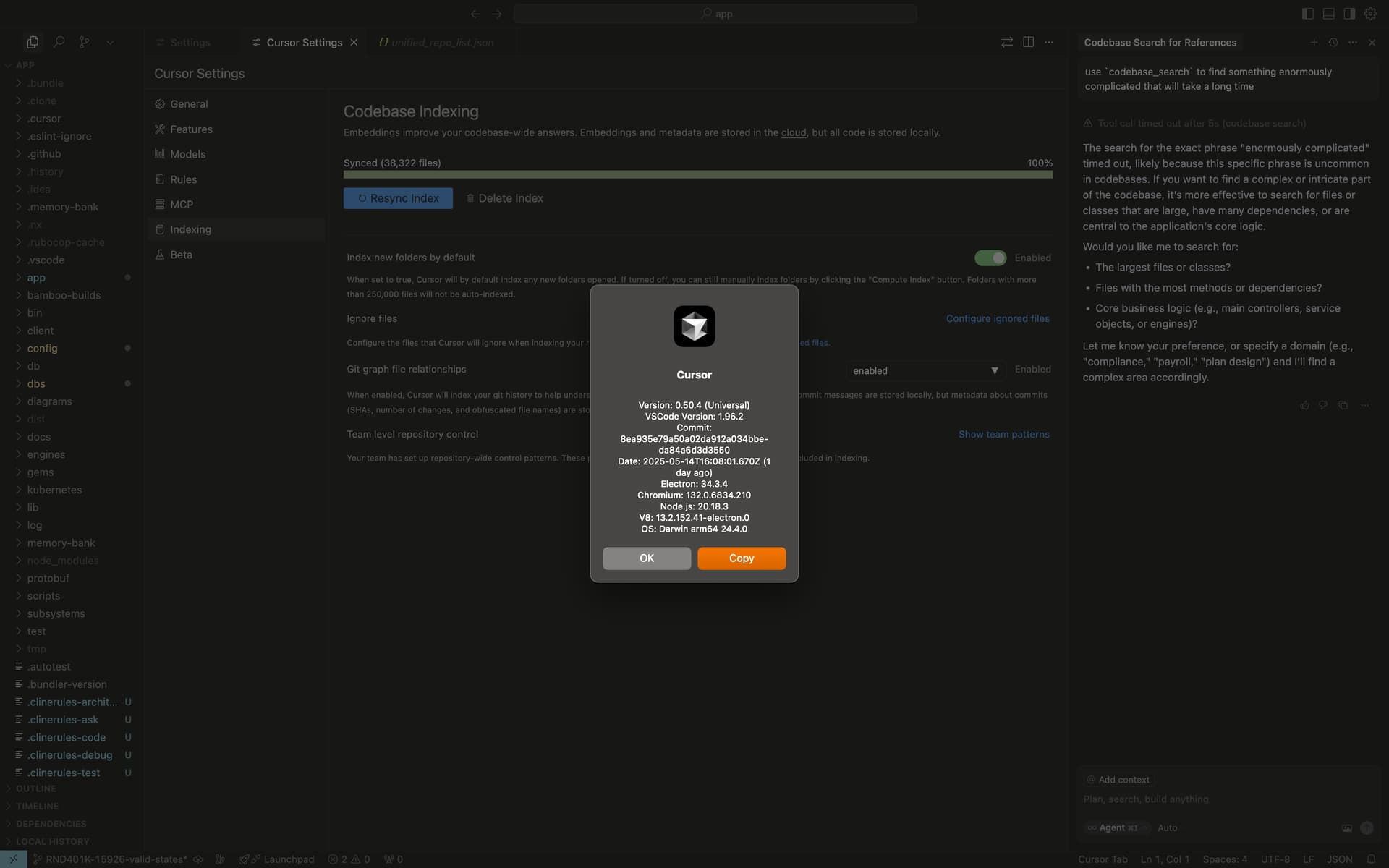Click errors and warnings status indicator
The image size is (1389, 868).
[349, 859]
